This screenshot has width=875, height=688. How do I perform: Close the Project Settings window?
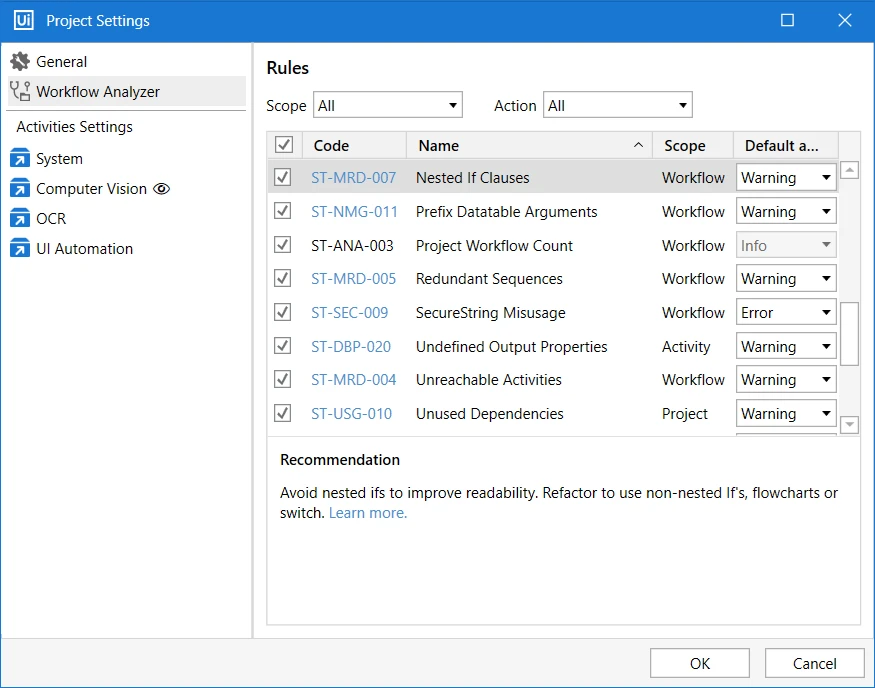click(x=845, y=21)
